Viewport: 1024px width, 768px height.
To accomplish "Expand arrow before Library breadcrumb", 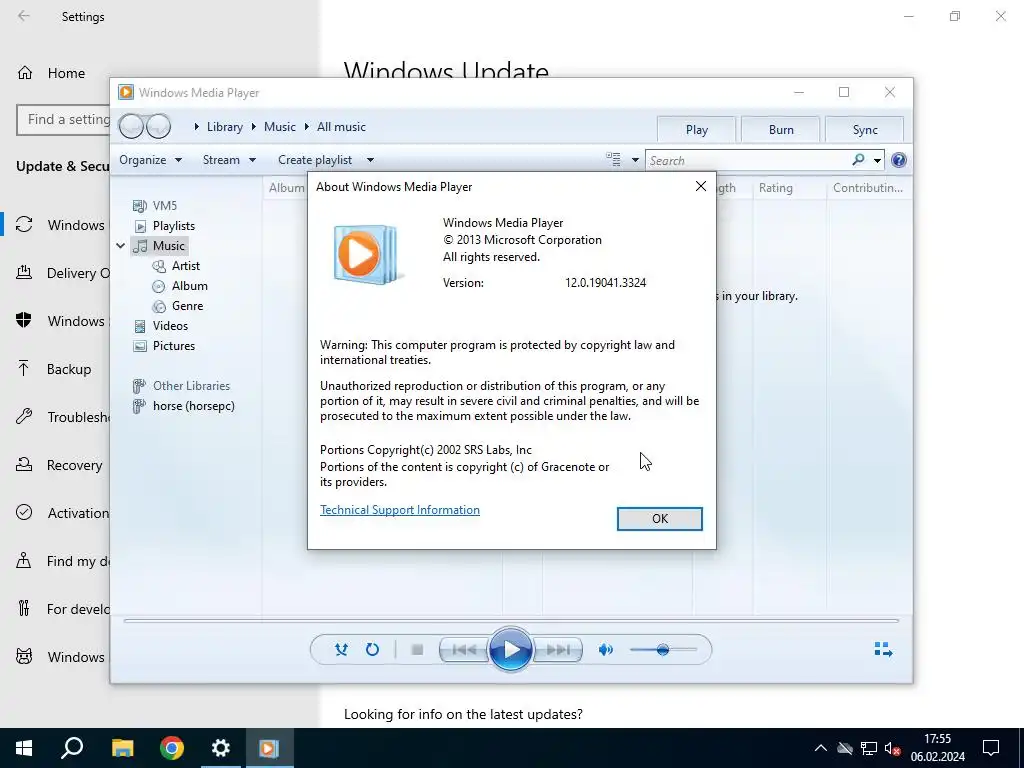I will [196, 127].
